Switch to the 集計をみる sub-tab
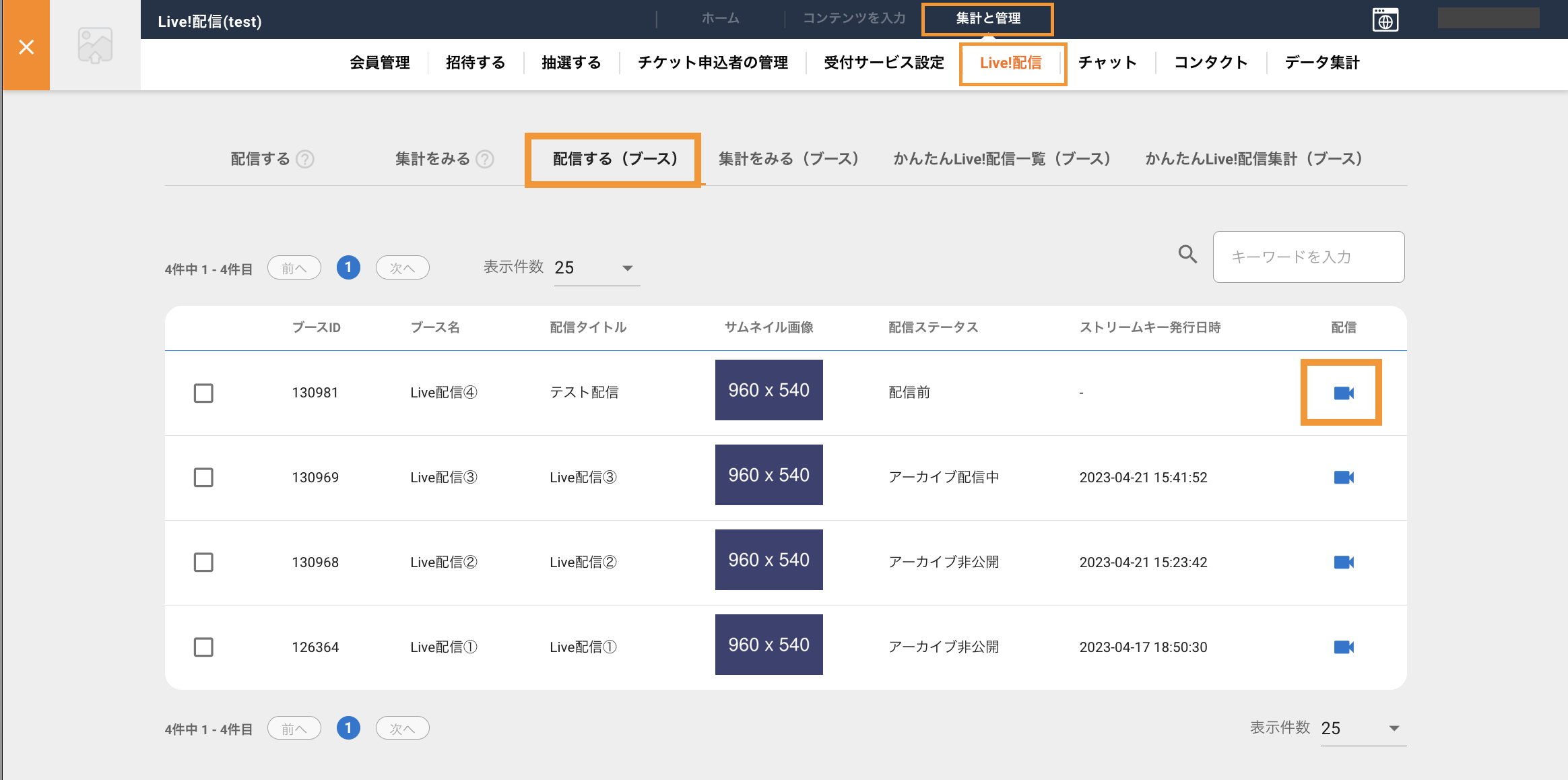 432,159
